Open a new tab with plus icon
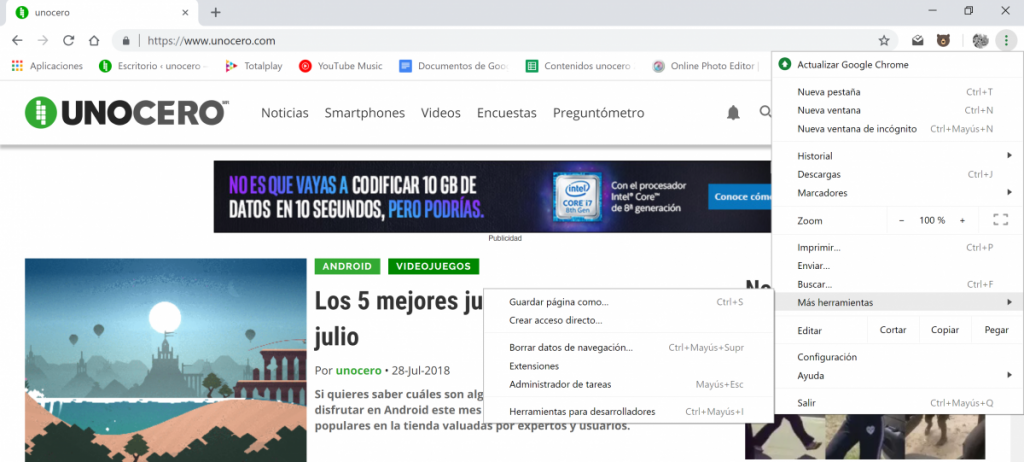 pyautogui.click(x=216, y=12)
